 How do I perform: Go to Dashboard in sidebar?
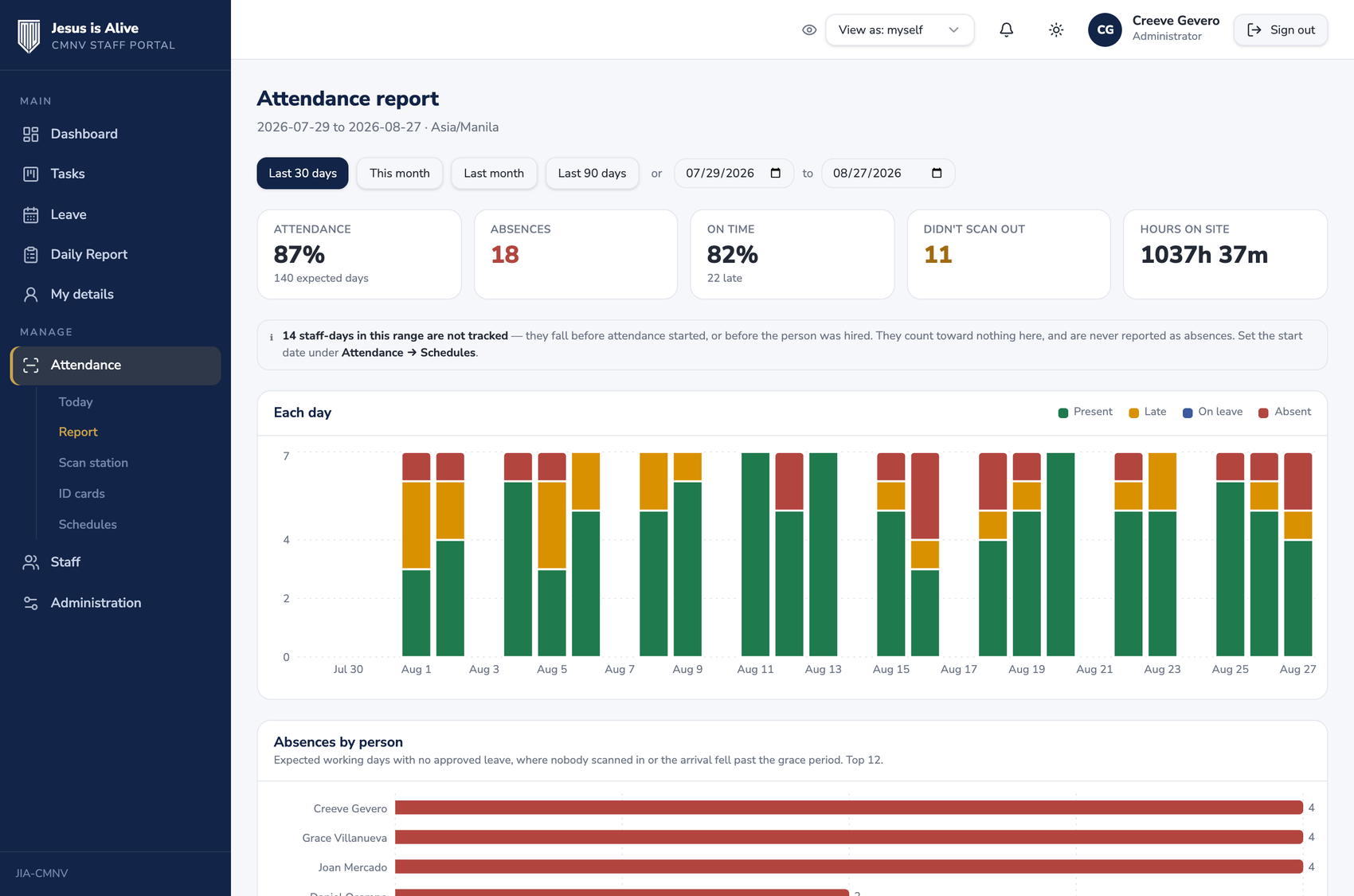(x=115, y=135)
